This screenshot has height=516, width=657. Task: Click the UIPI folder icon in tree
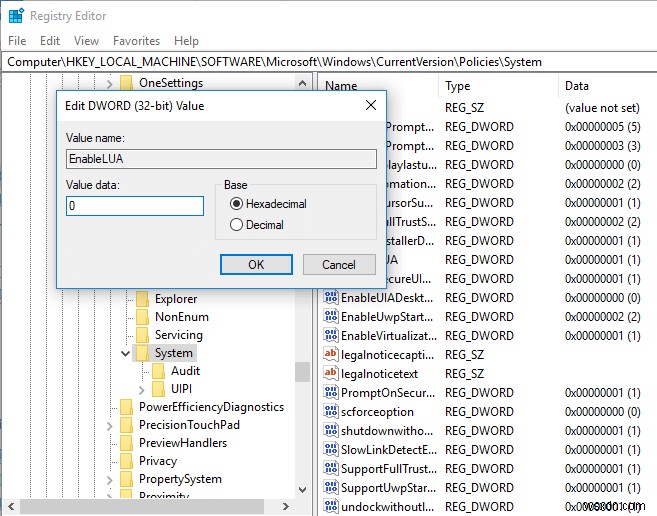158,389
